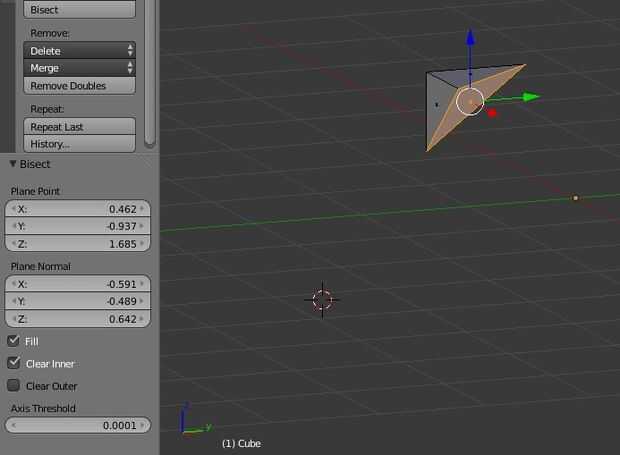This screenshot has height=455, width=620.
Task: Collapse the Bisect operator panel
Action: click(13, 164)
